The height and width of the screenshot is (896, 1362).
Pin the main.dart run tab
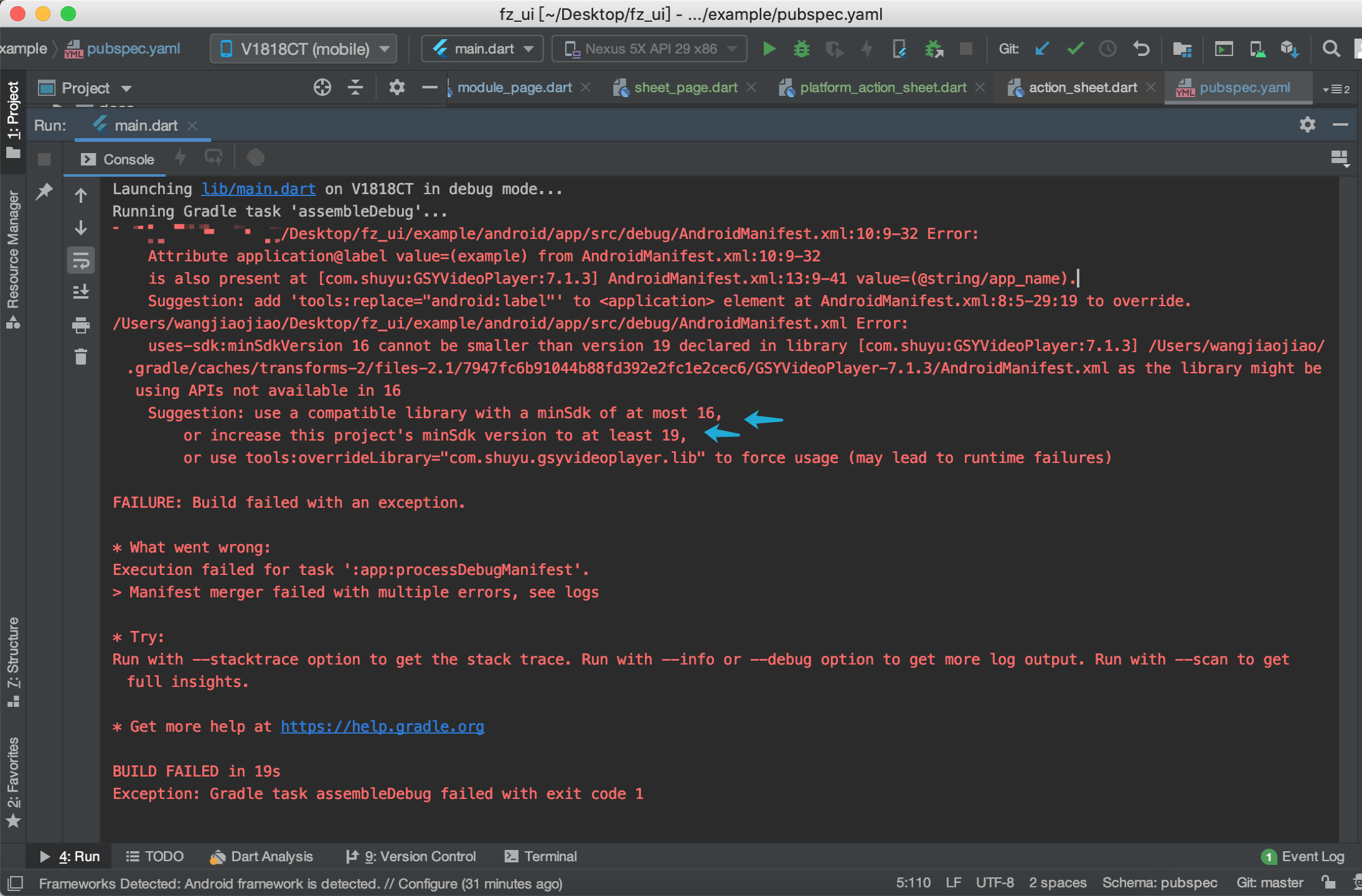44,192
